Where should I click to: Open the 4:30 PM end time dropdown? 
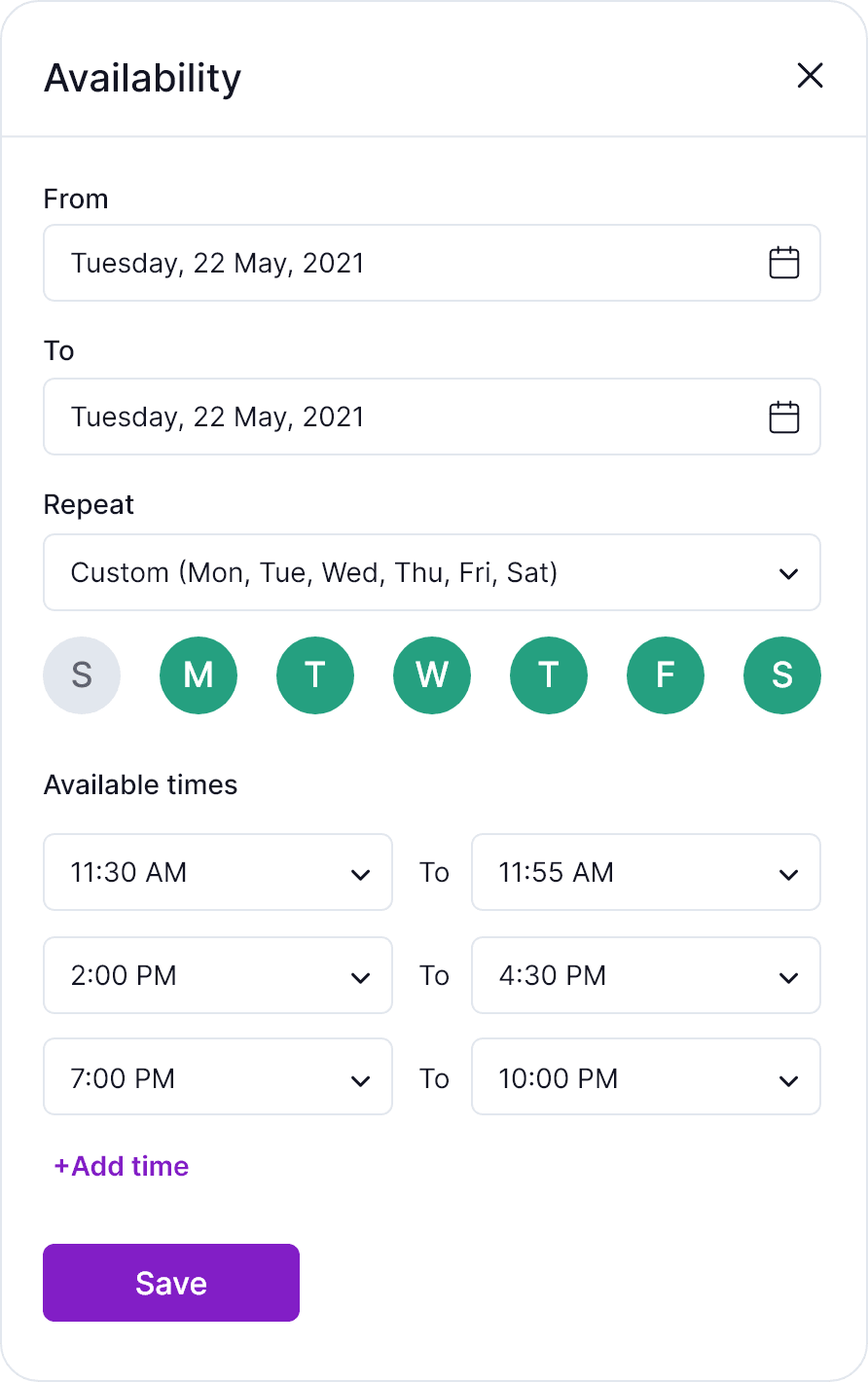click(x=646, y=975)
